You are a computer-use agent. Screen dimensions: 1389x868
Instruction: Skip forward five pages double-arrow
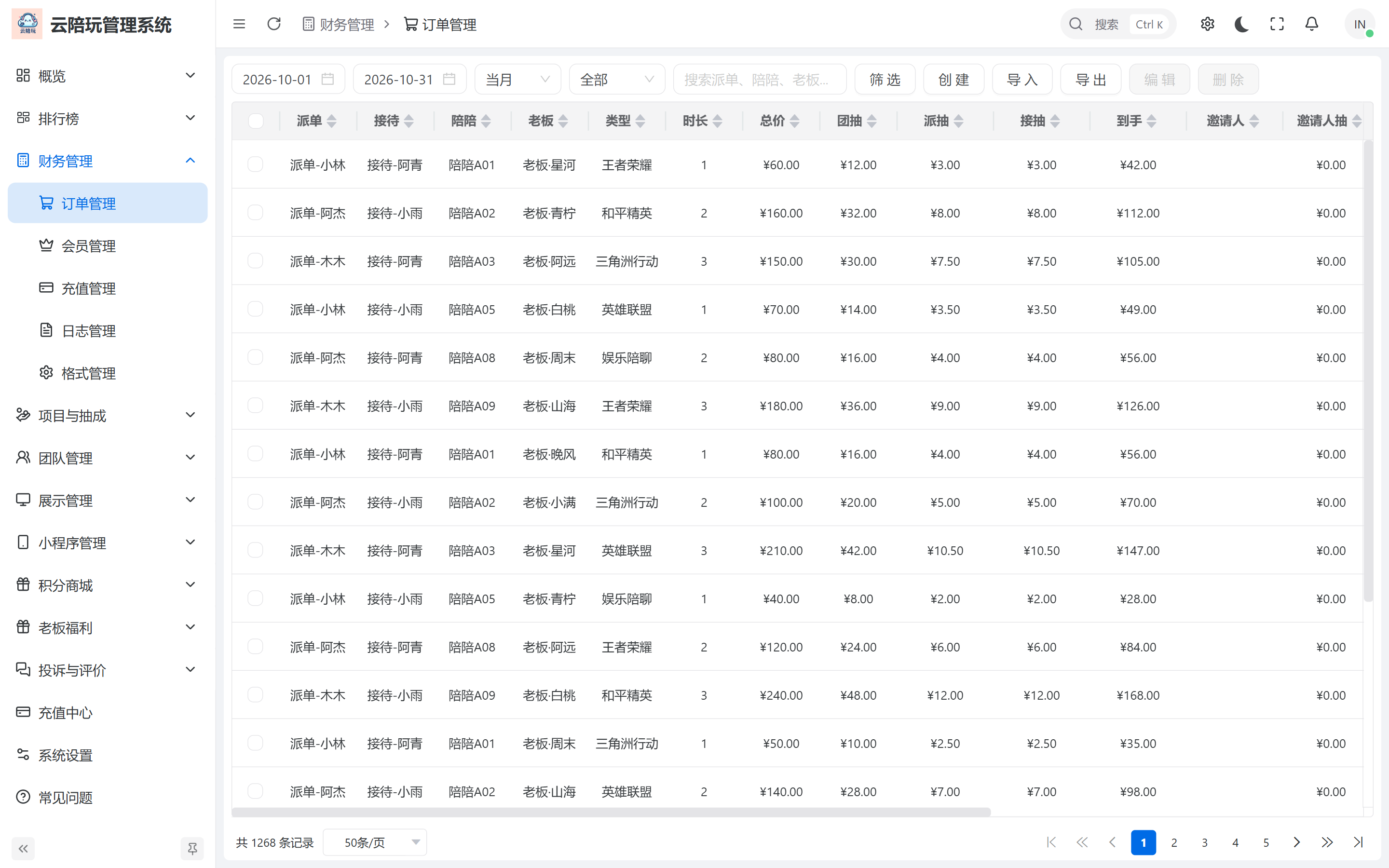[x=1327, y=842]
